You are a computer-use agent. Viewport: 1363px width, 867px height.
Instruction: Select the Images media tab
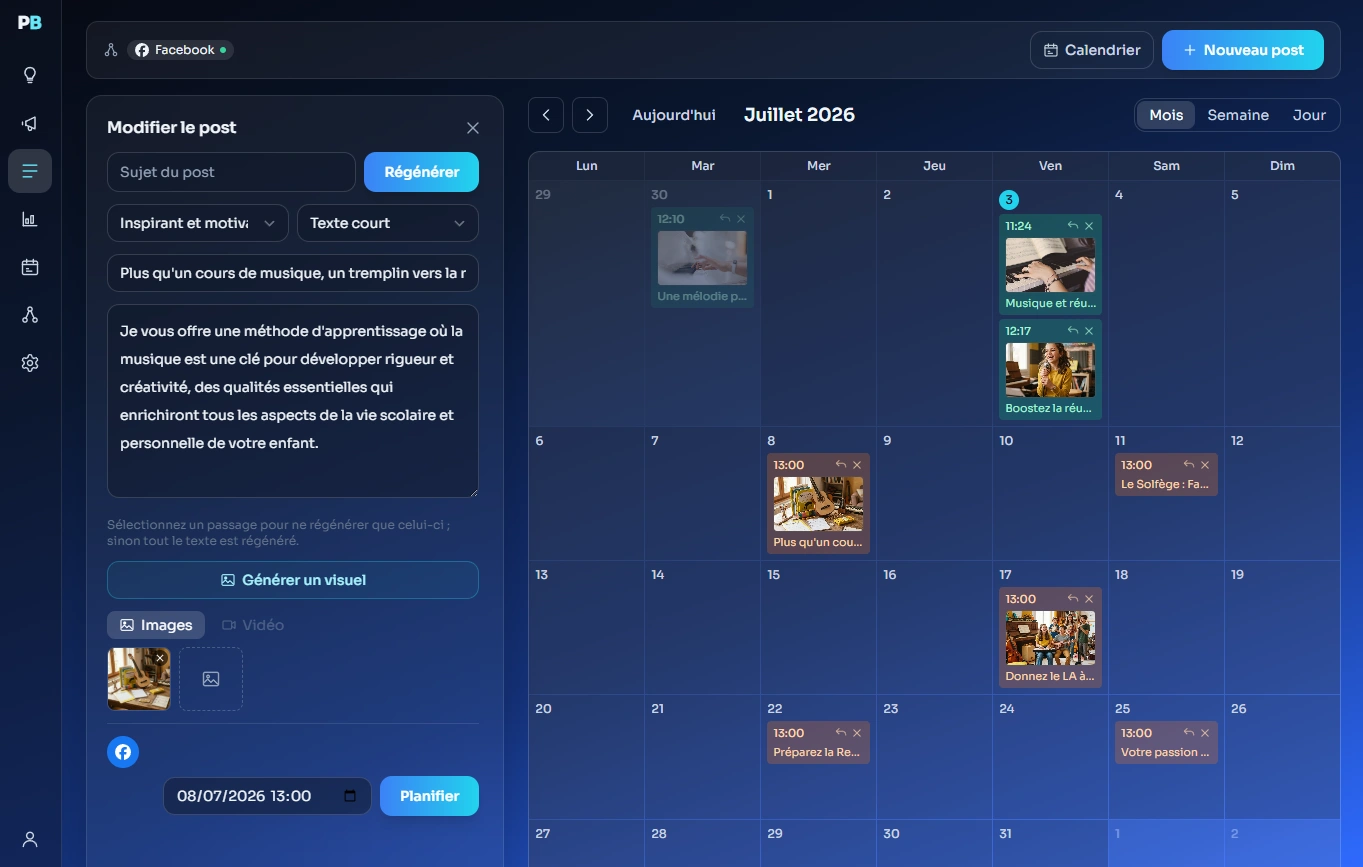156,625
